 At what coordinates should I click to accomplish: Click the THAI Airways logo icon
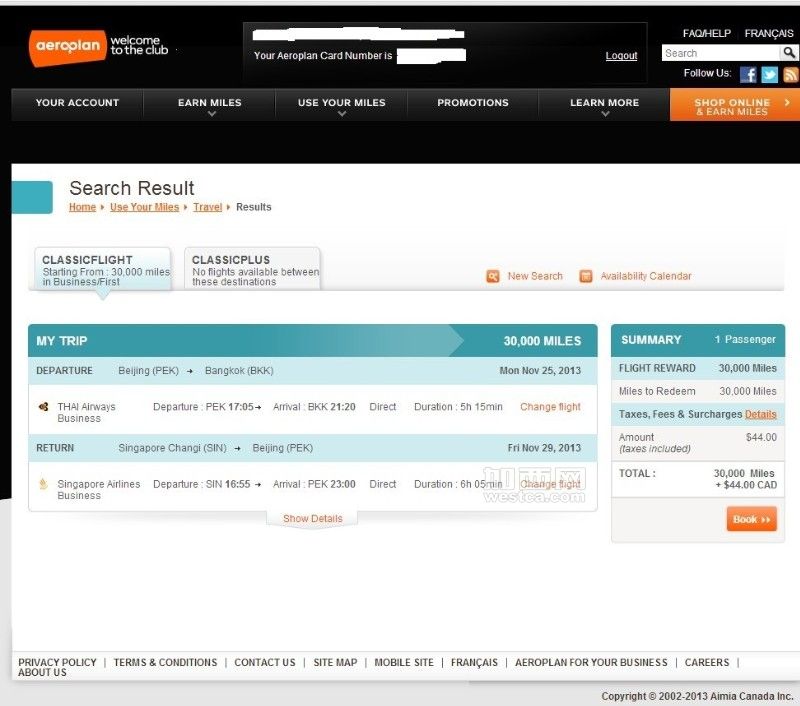pyautogui.click(x=44, y=407)
